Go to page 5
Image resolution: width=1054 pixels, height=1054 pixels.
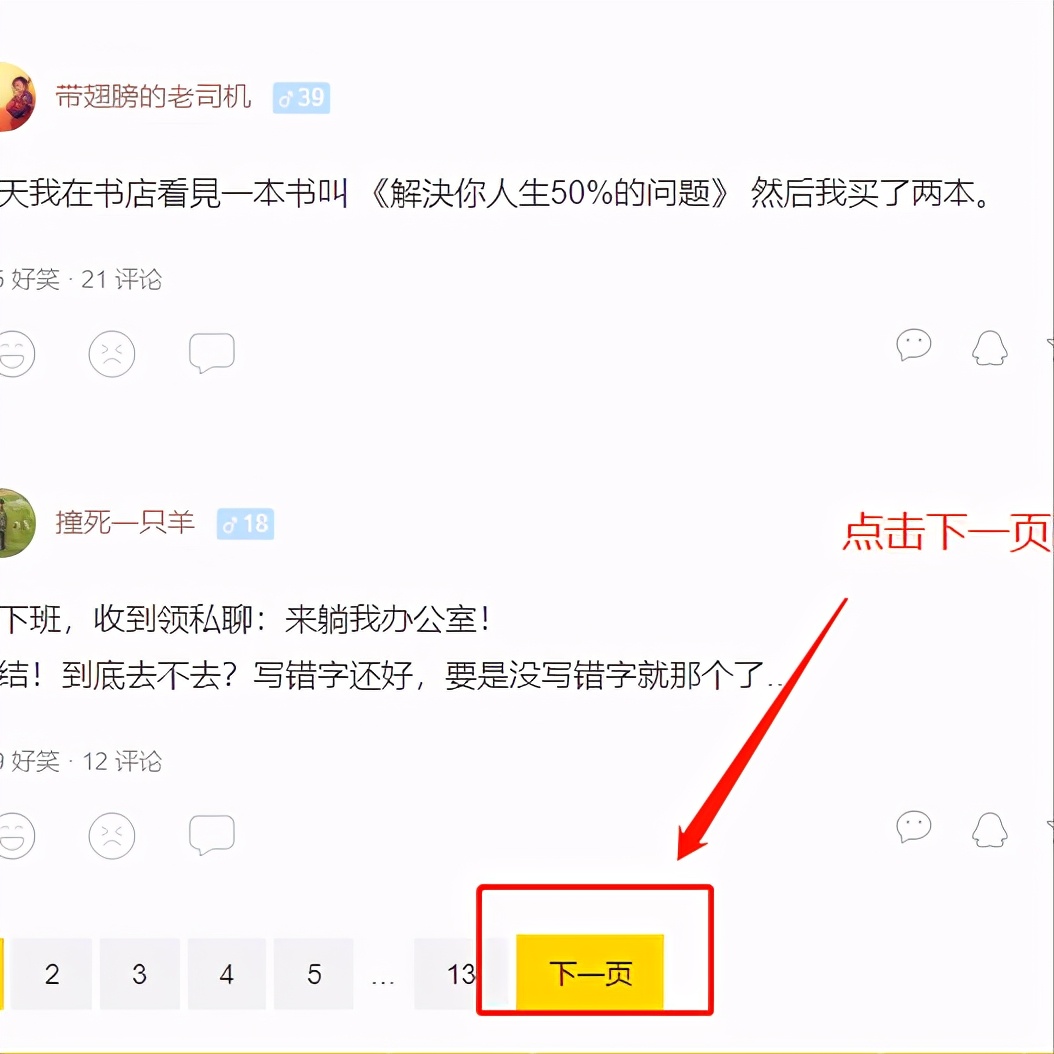click(x=314, y=974)
